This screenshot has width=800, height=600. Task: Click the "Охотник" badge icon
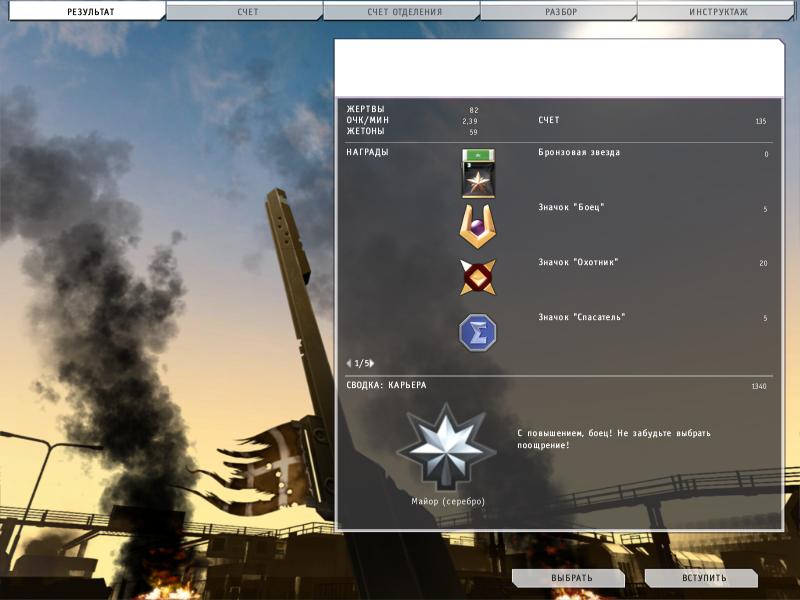[477, 277]
